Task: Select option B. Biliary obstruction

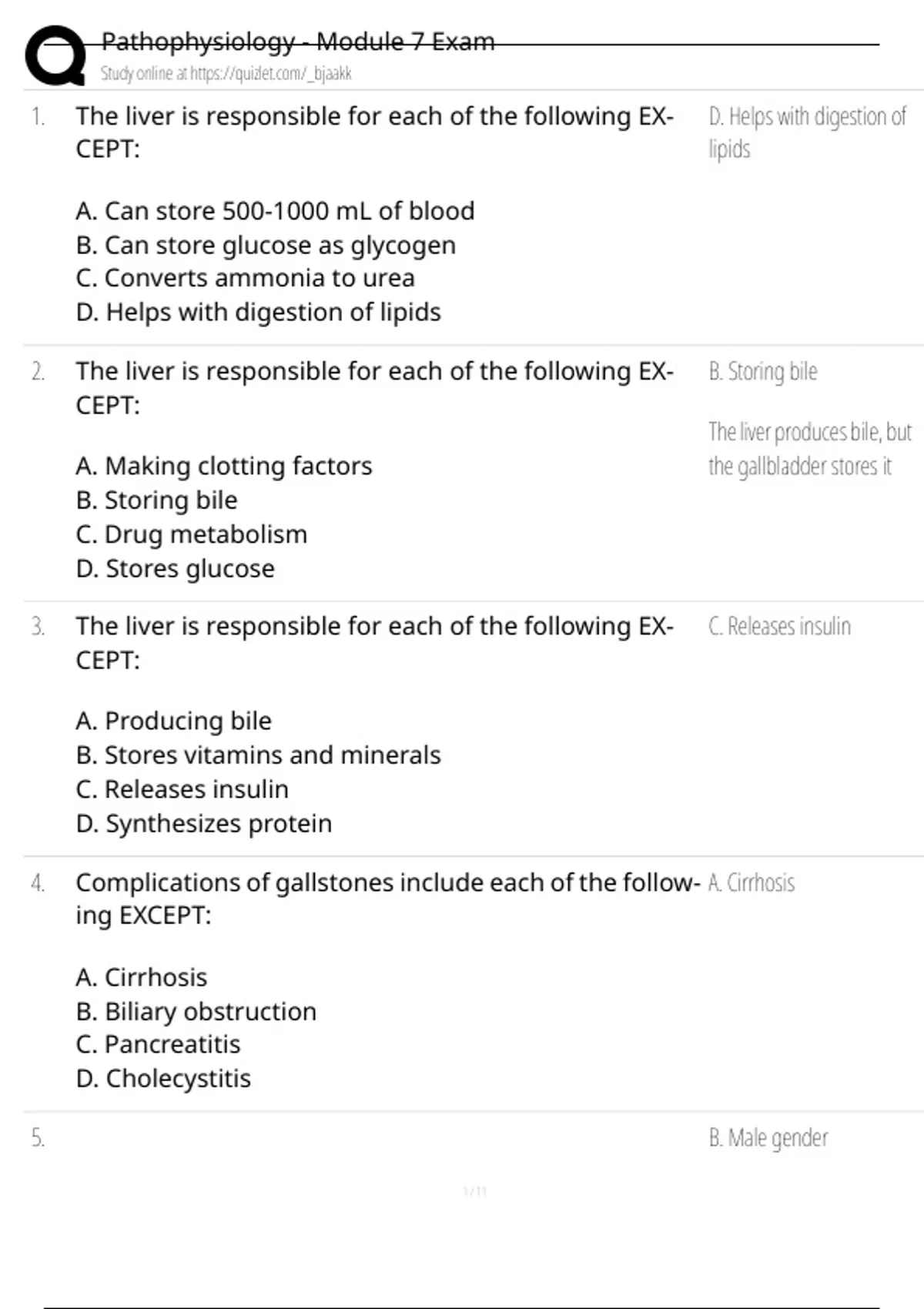Action: [x=196, y=1012]
